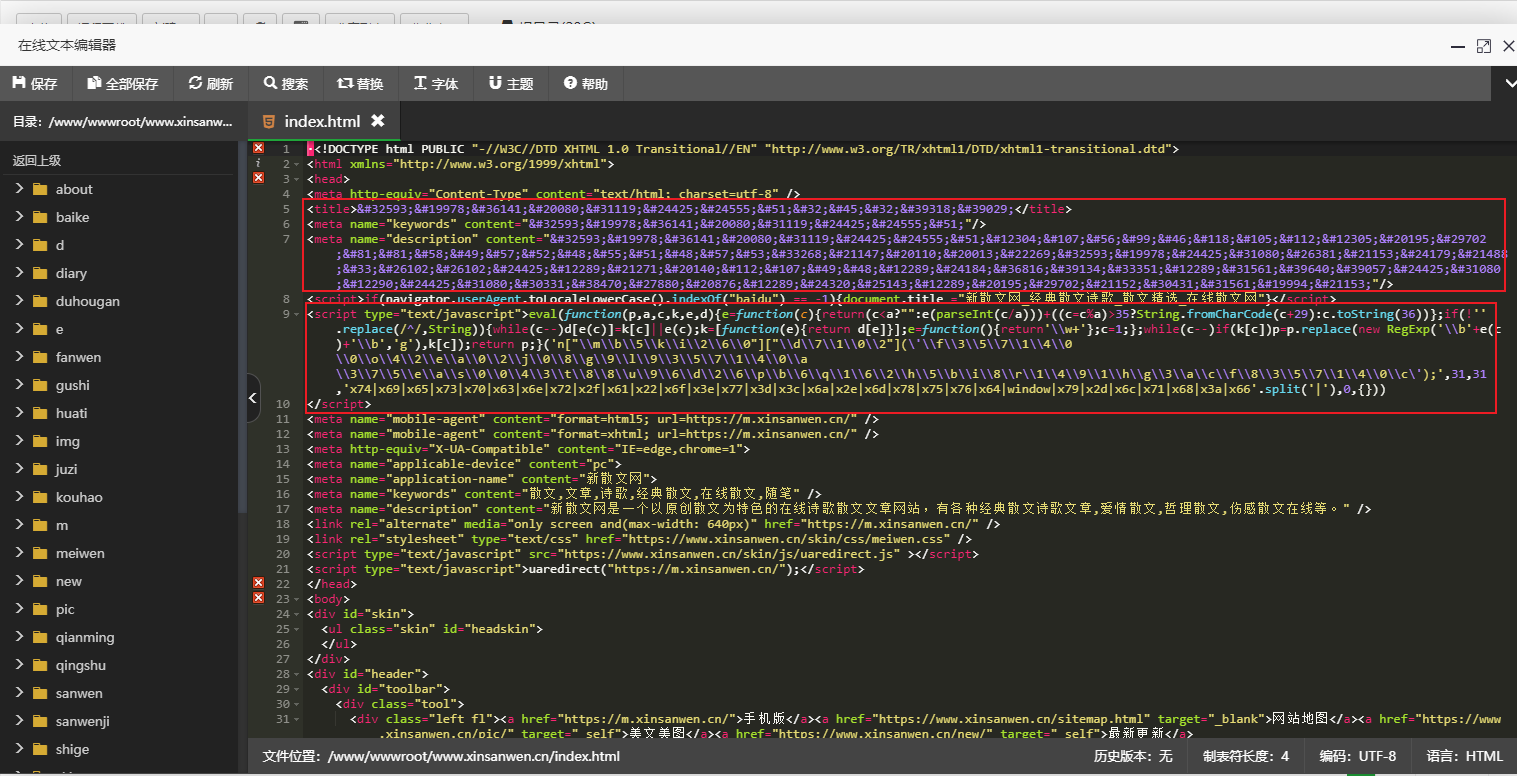Image resolution: width=1517 pixels, height=776 pixels.
Task: Expand the baike folder
Action: (19, 217)
